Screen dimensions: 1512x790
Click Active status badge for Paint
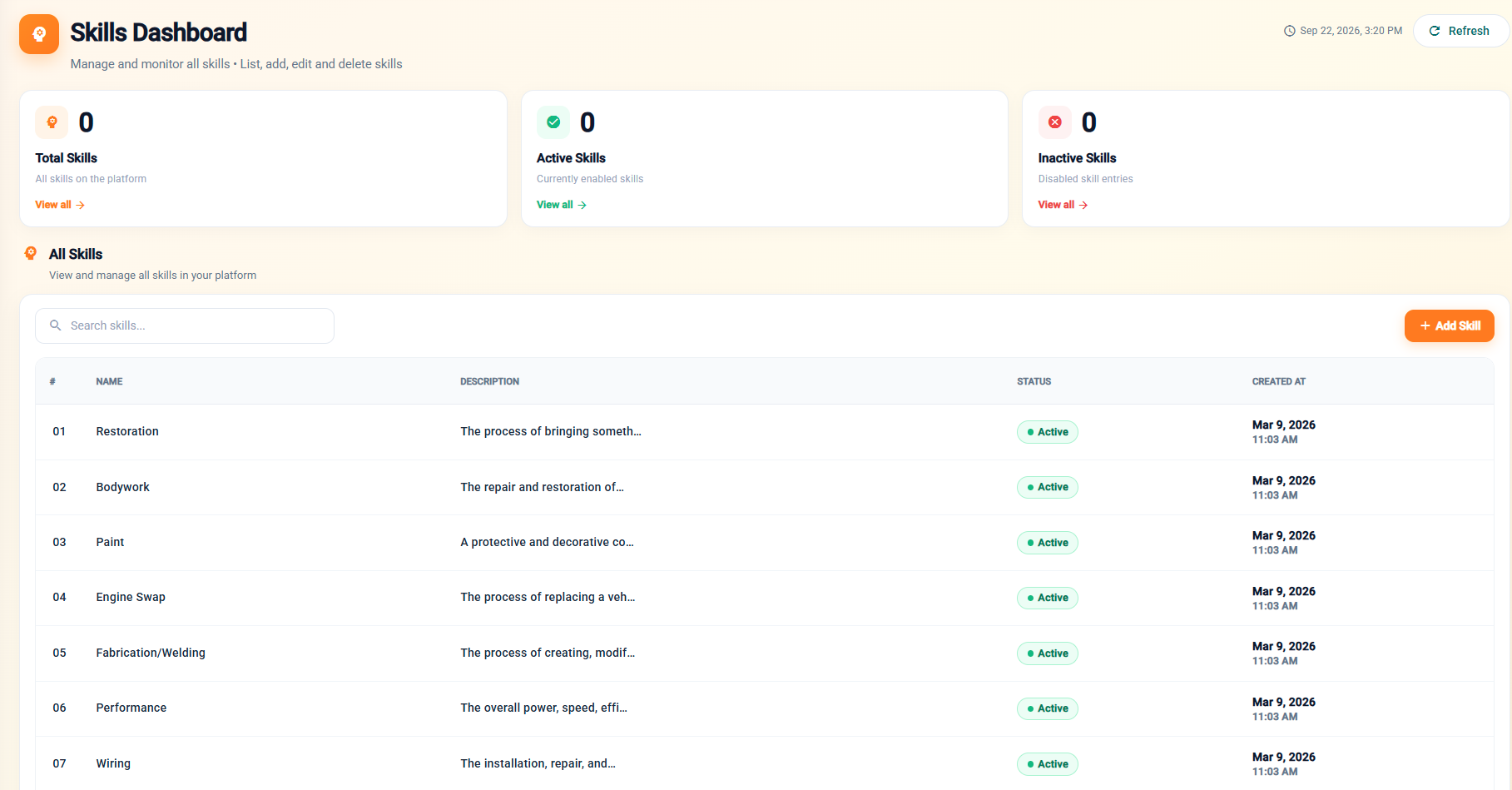tap(1047, 543)
